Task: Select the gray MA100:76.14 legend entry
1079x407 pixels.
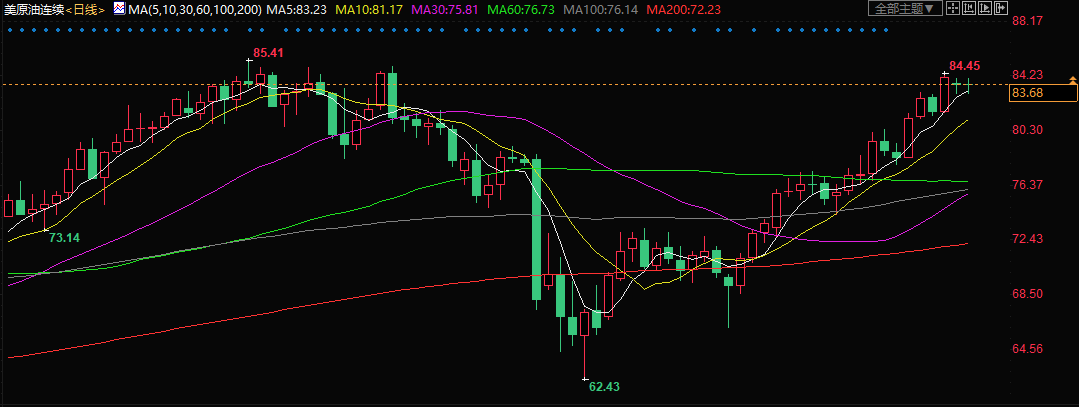Action: 605,9
